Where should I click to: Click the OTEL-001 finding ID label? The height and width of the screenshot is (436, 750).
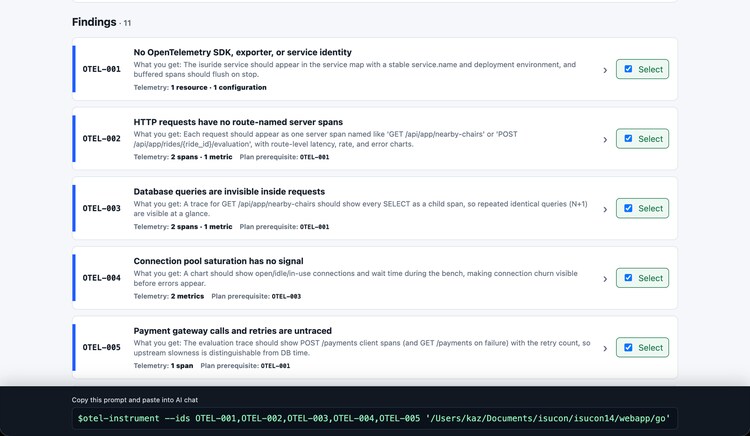101,69
